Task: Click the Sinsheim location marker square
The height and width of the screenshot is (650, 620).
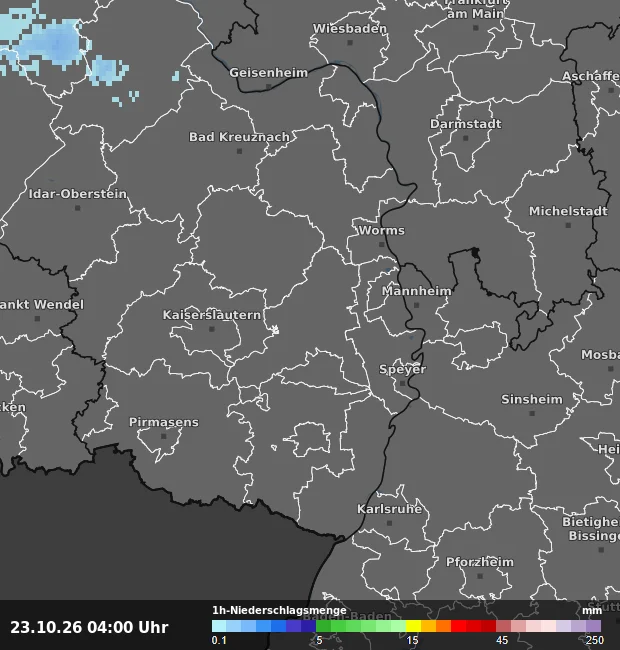Action: (532, 413)
